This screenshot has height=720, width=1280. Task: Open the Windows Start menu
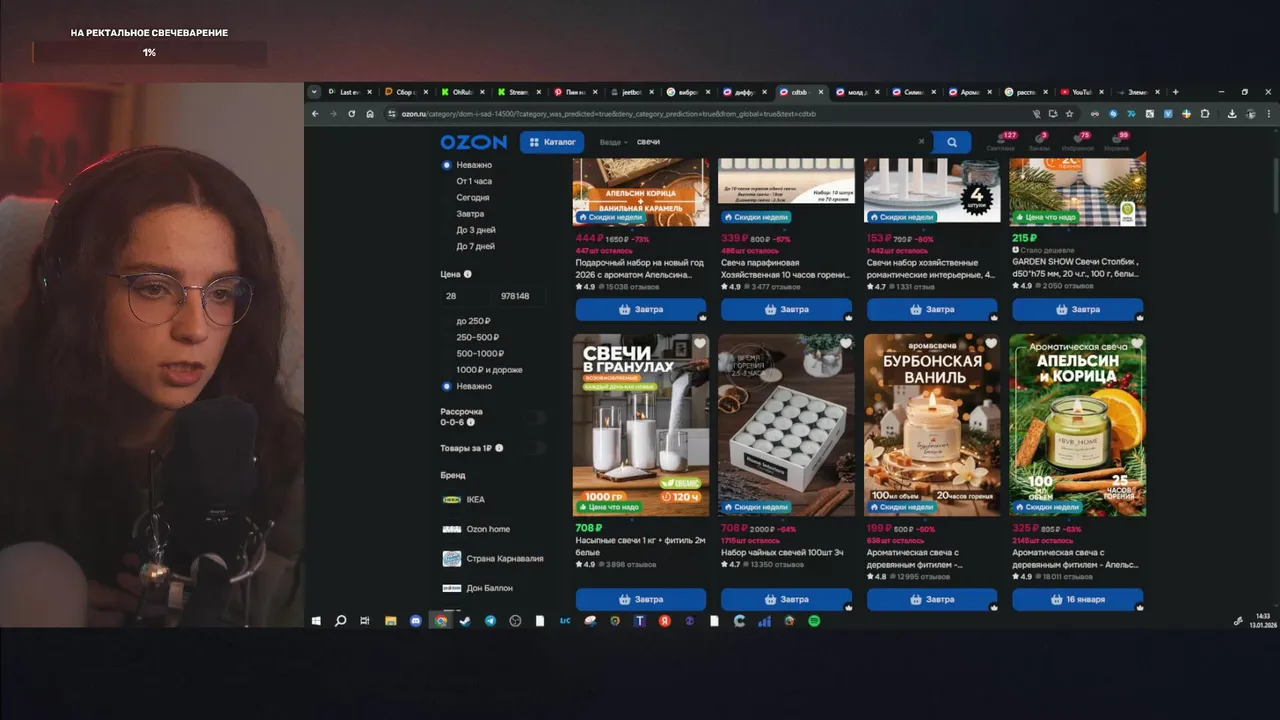[x=316, y=621]
